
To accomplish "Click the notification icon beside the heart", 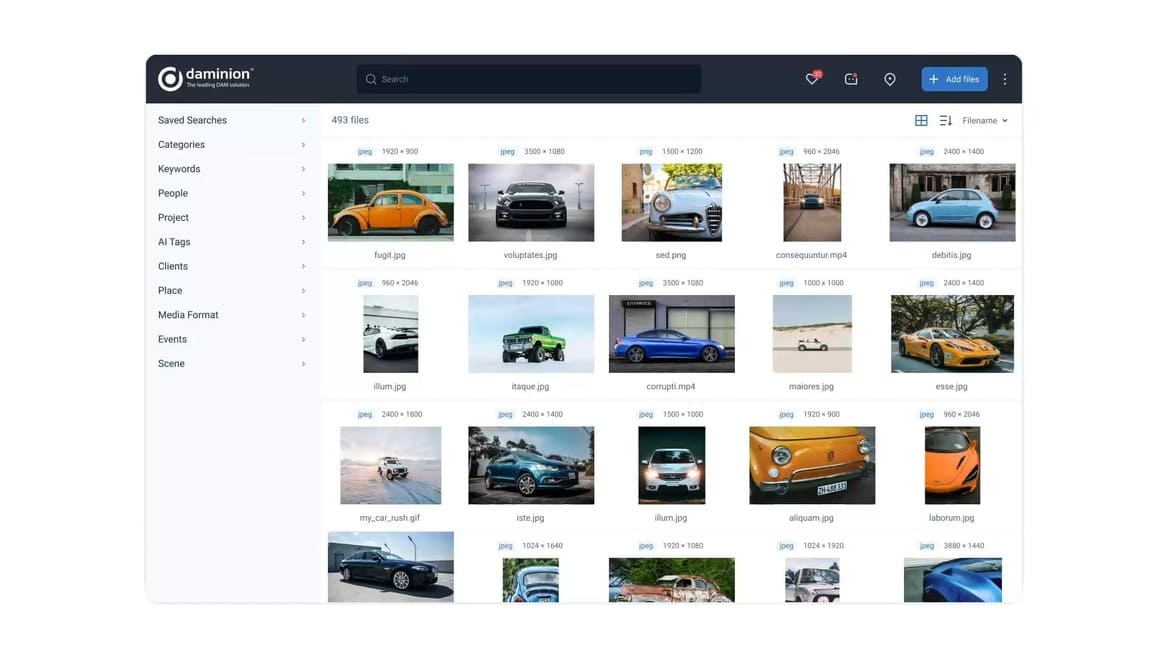I will click(851, 79).
